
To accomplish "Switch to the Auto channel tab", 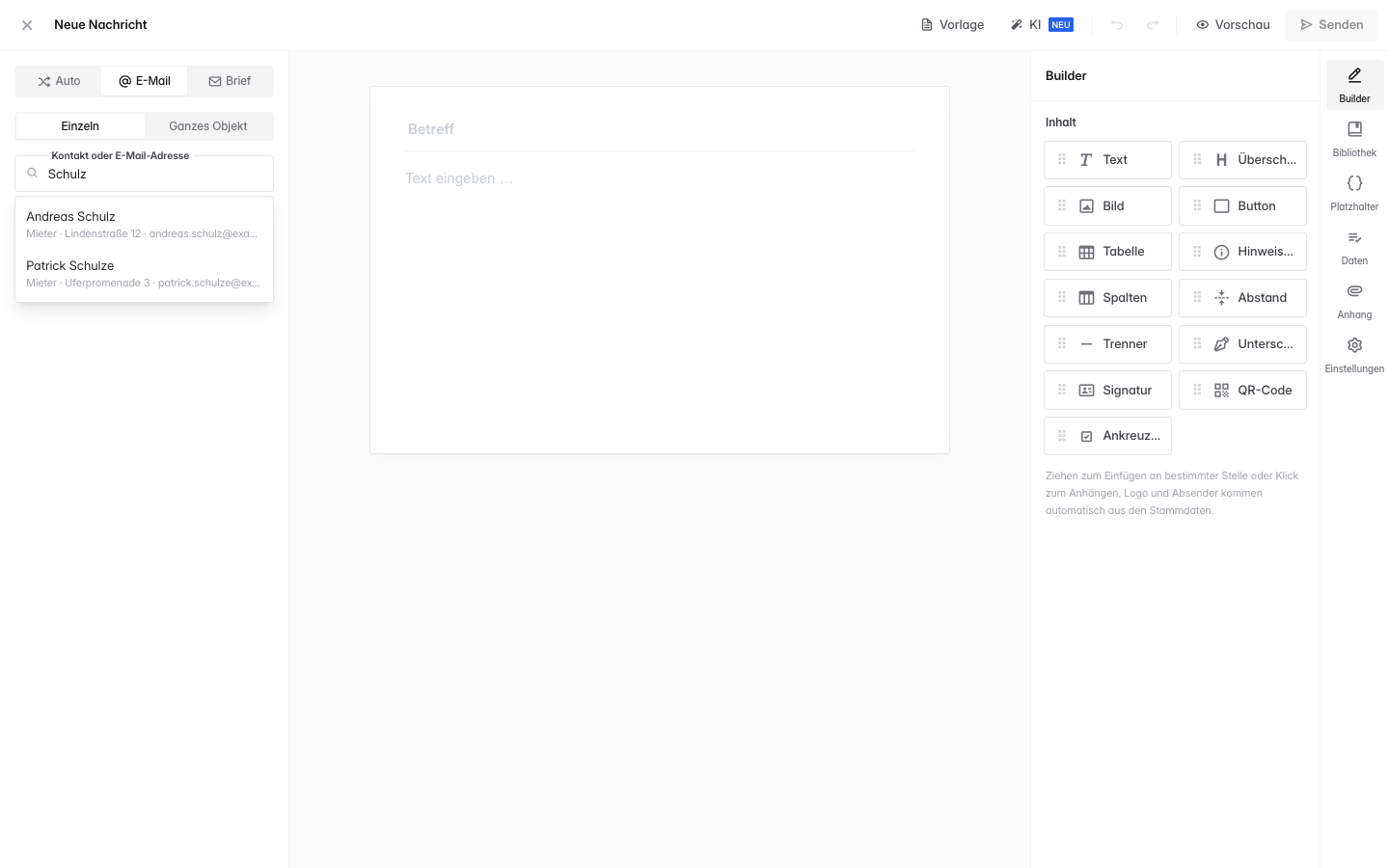I will pyautogui.click(x=59, y=81).
